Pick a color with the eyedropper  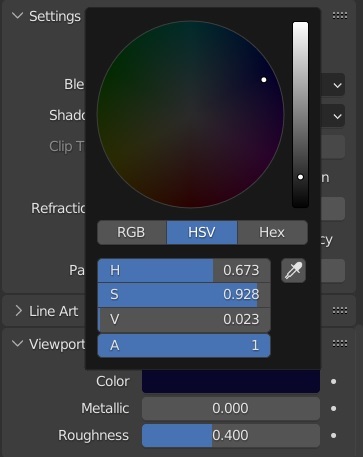(293, 270)
